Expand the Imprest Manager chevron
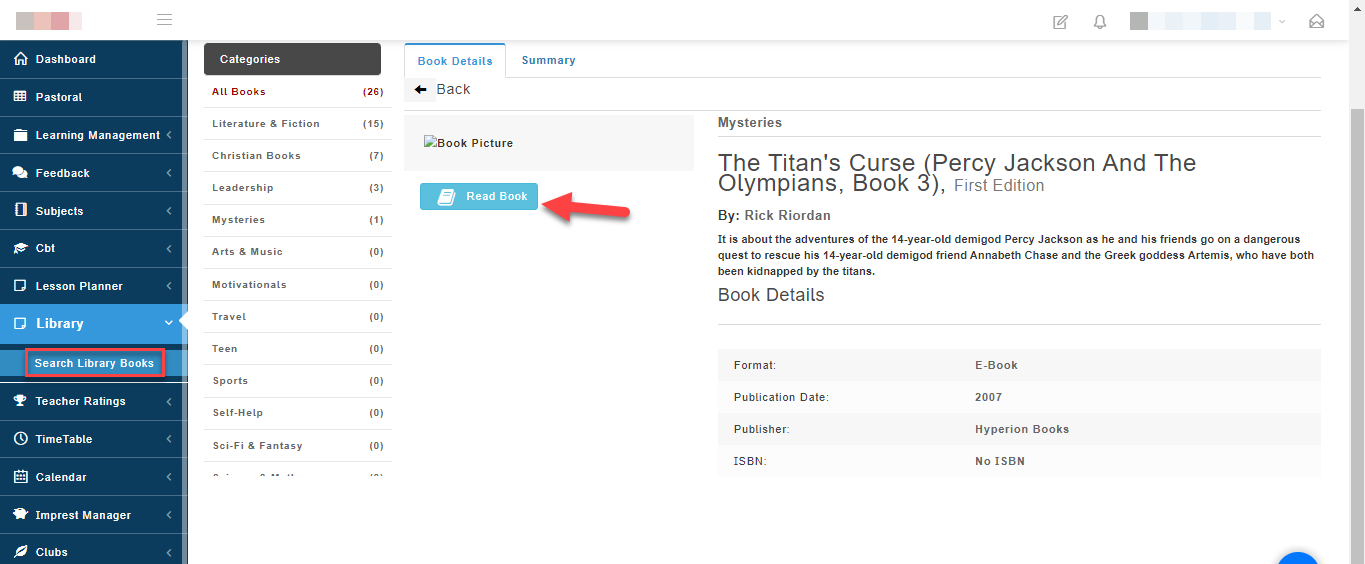The image size is (1365, 564). click(169, 515)
